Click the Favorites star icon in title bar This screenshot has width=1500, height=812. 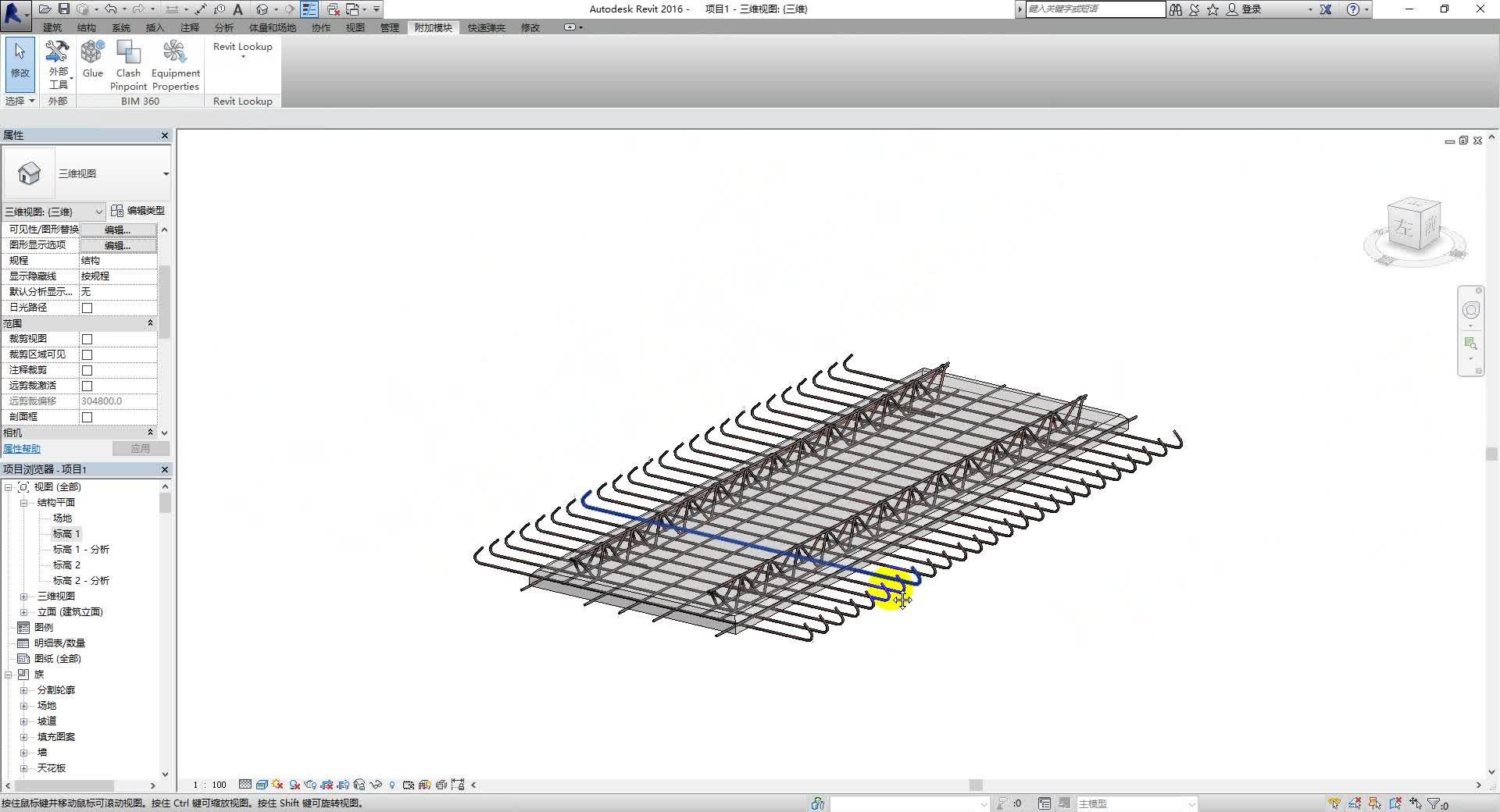click(x=1212, y=9)
